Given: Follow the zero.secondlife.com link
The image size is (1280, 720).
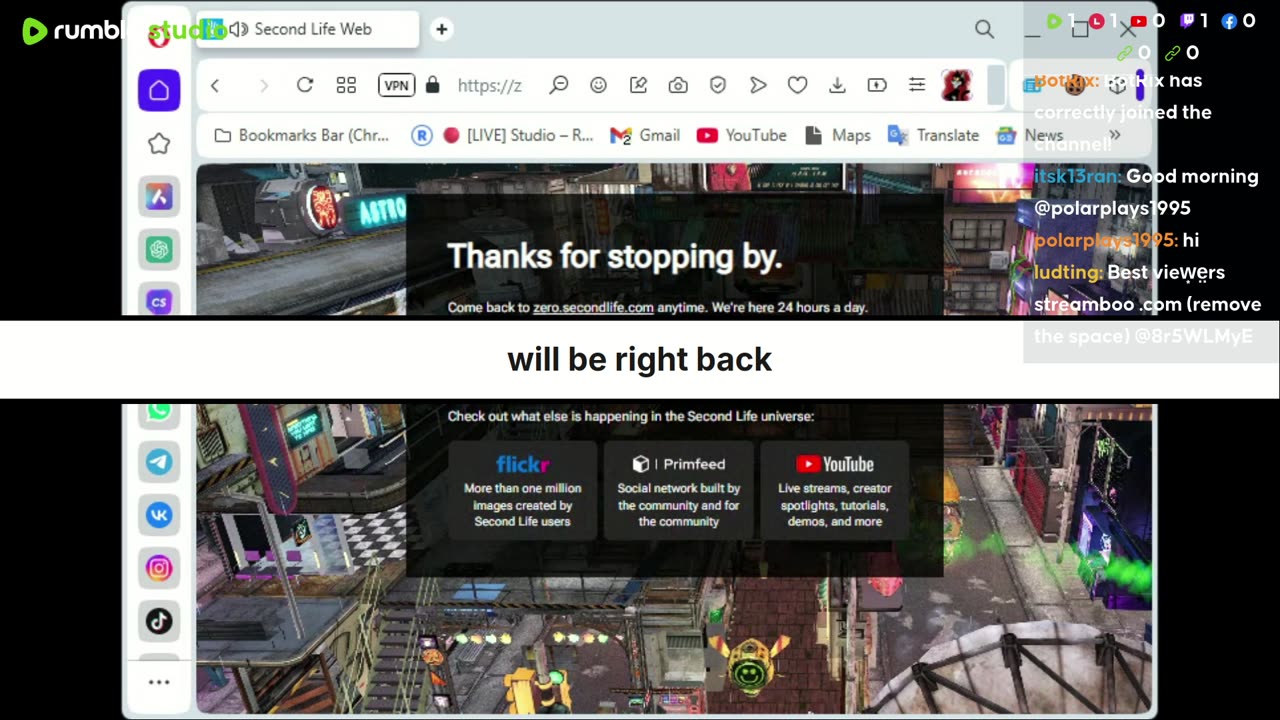Looking at the screenshot, I should 593,307.
